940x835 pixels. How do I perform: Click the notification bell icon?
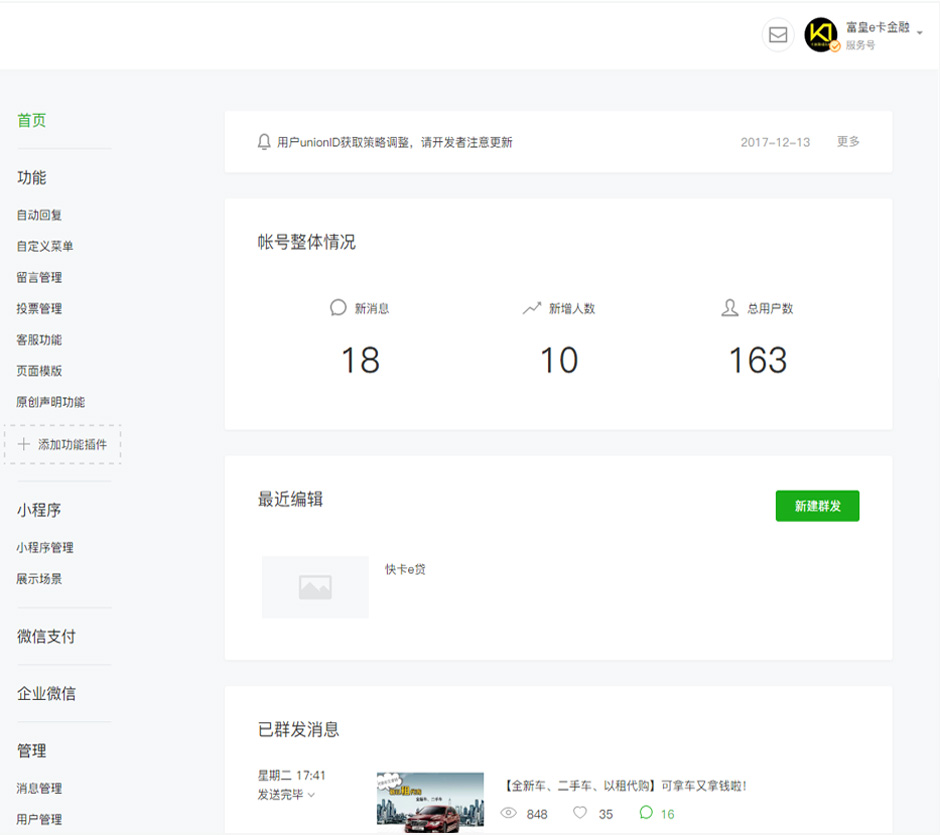point(264,142)
